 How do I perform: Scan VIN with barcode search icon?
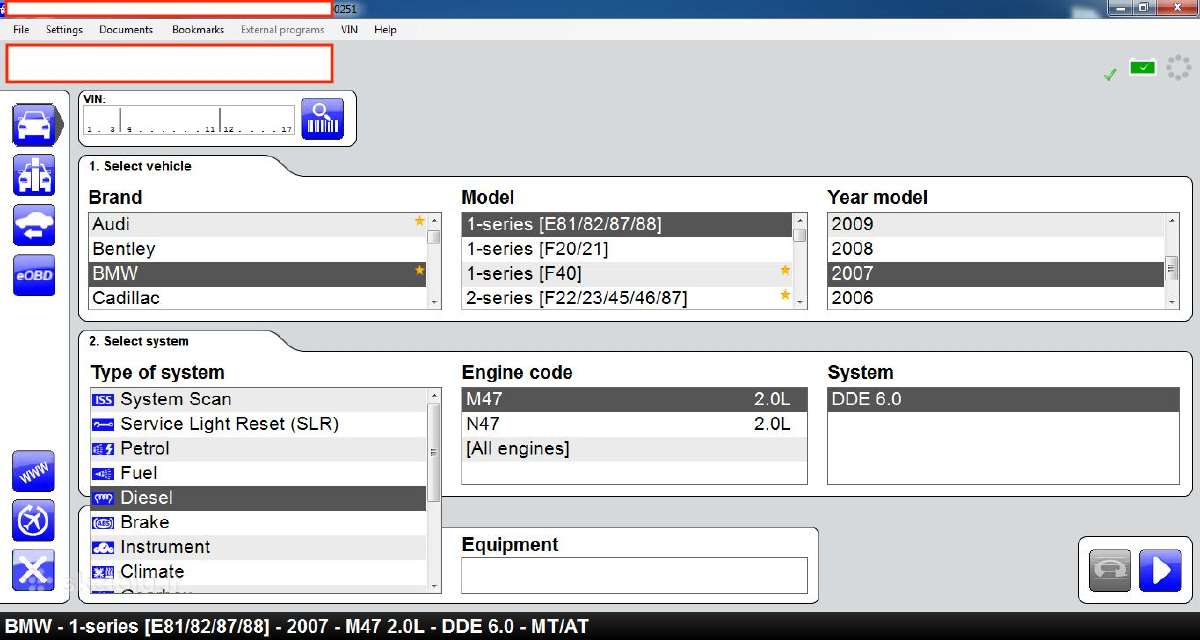(322, 119)
